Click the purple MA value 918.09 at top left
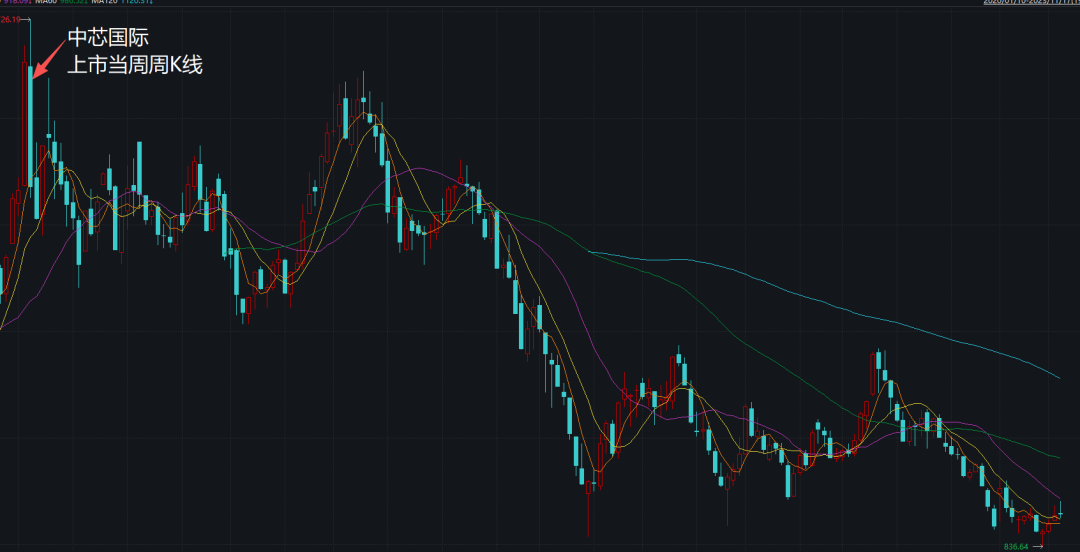The width and height of the screenshot is (1080, 552). [x=15, y=2]
